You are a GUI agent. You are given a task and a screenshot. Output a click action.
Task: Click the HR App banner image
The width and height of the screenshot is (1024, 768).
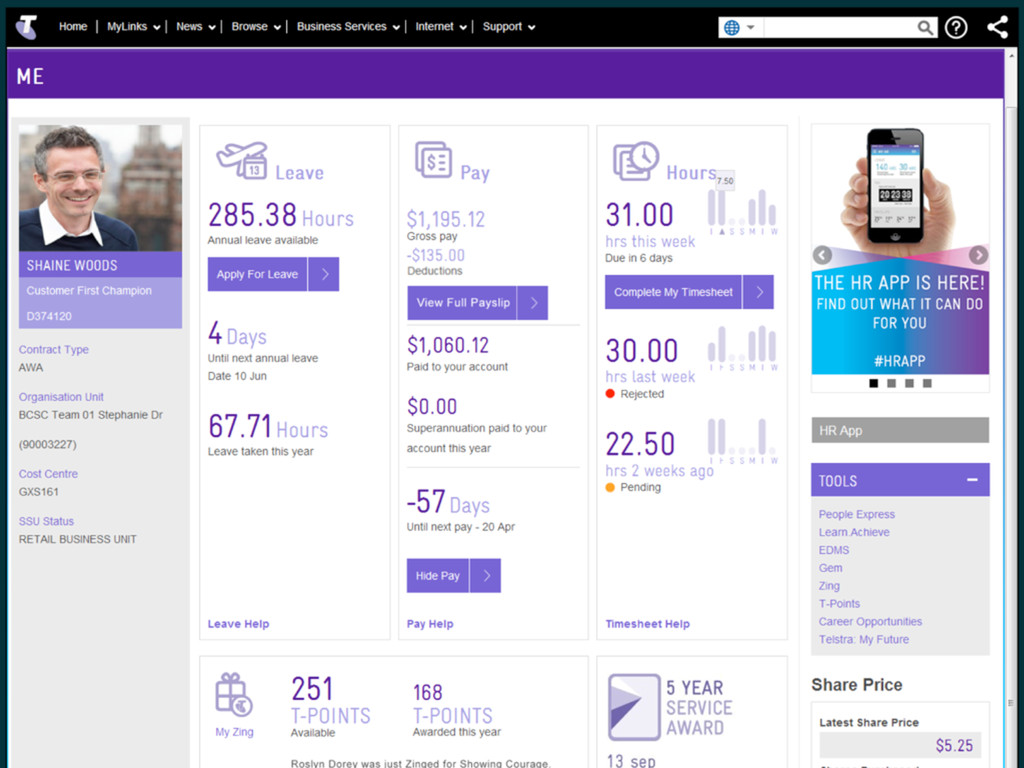(900, 250)
